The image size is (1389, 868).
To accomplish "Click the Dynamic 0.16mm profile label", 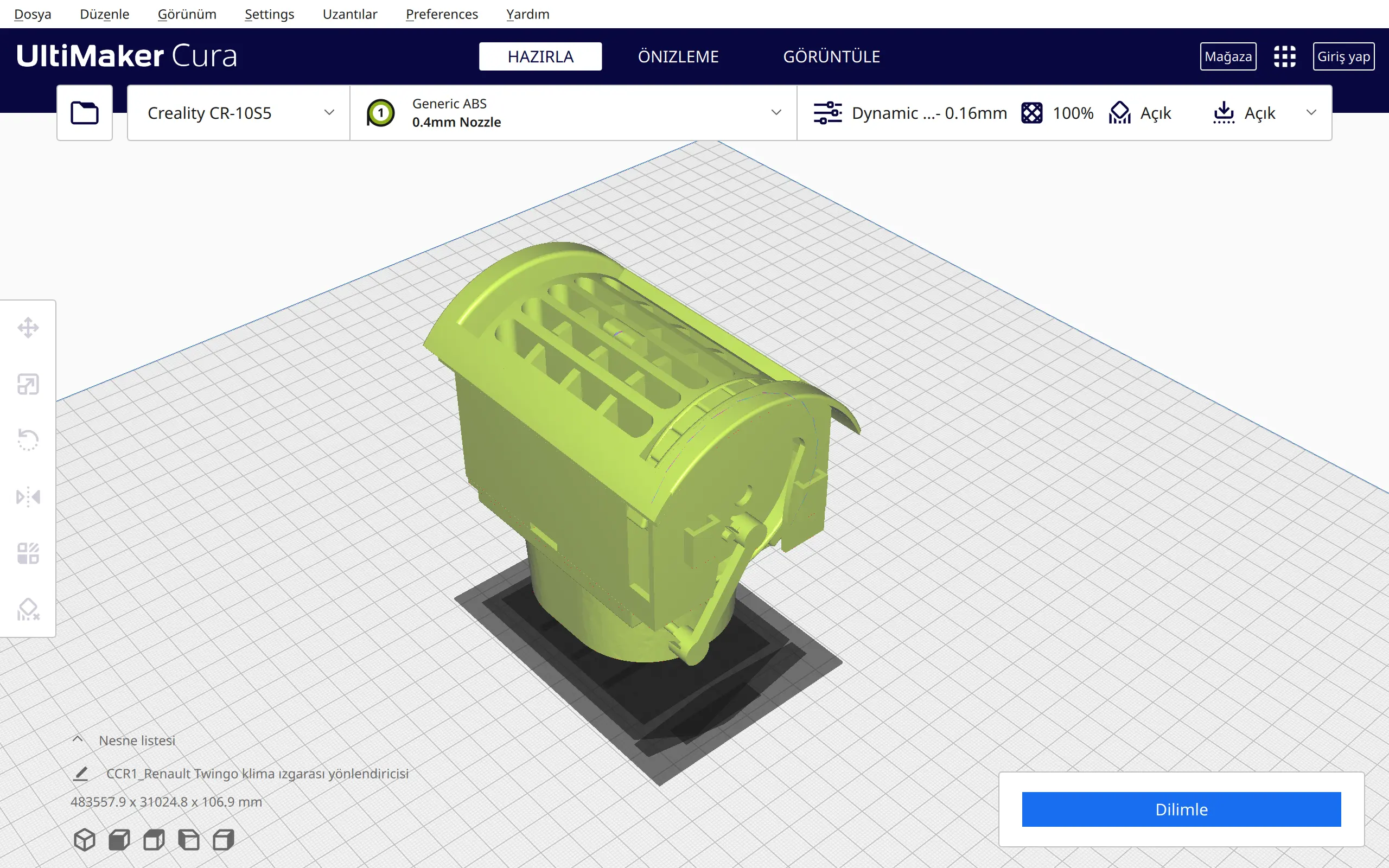I will pyautogui.click(x=929, y=112).
